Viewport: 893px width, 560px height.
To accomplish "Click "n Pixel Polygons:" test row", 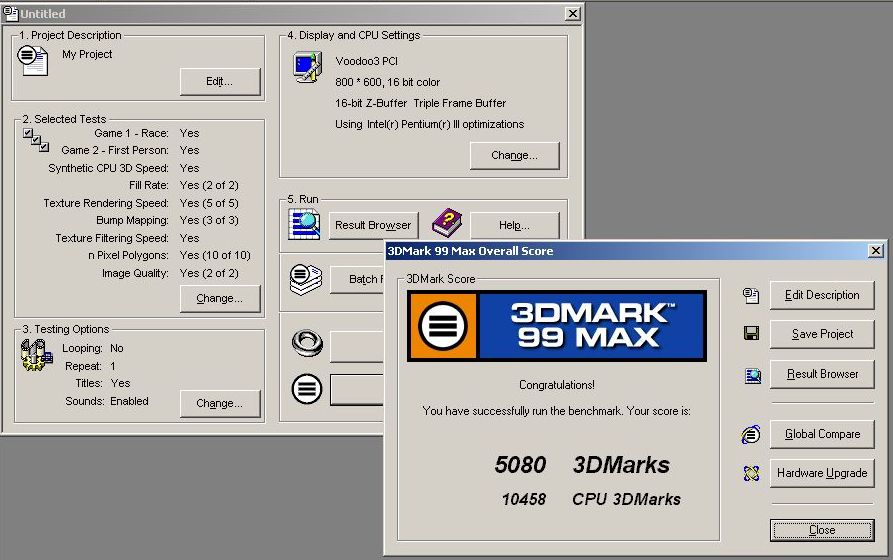I will pyautogui.click(x=169, y=255).
